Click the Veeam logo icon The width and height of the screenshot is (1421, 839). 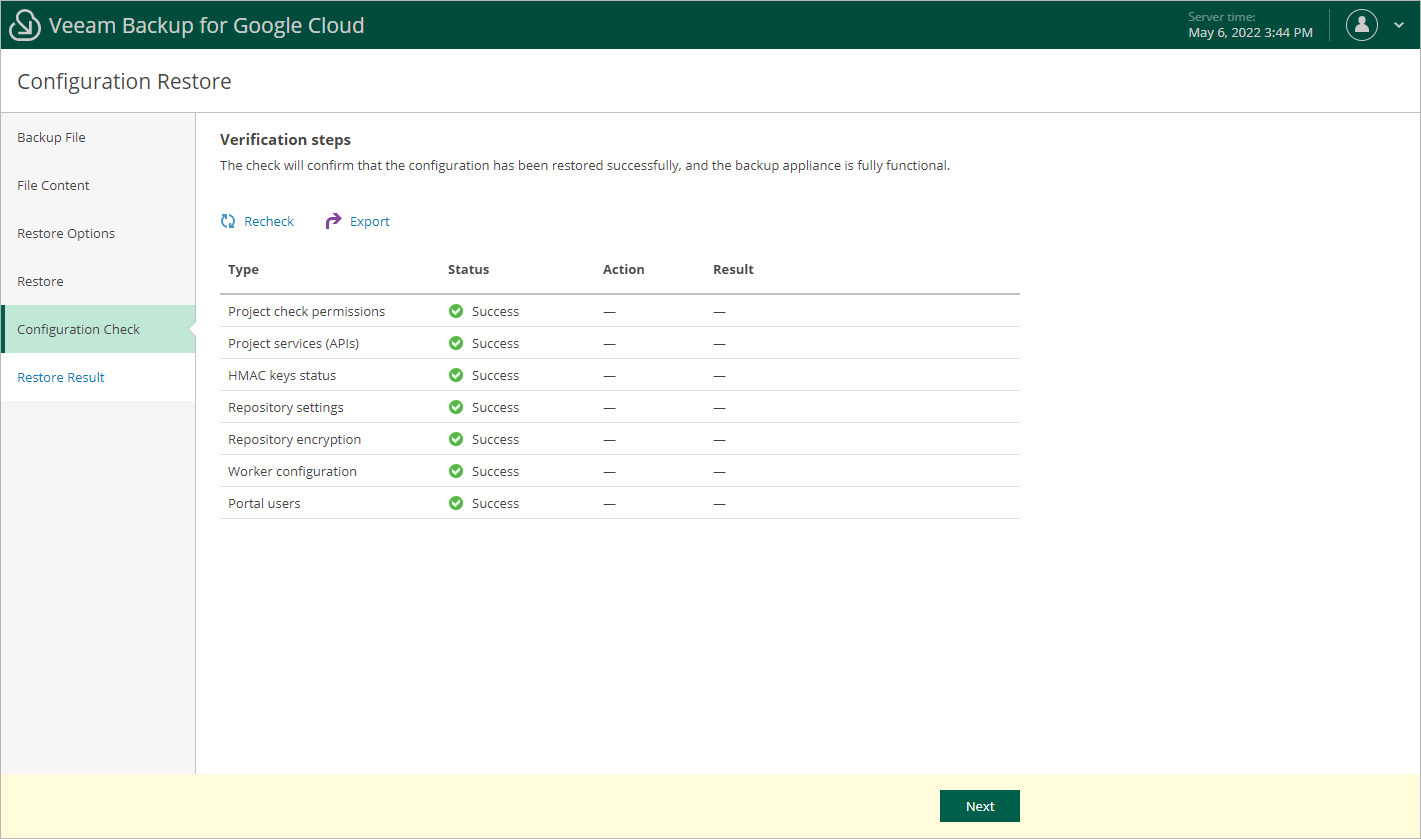[25, 26]
